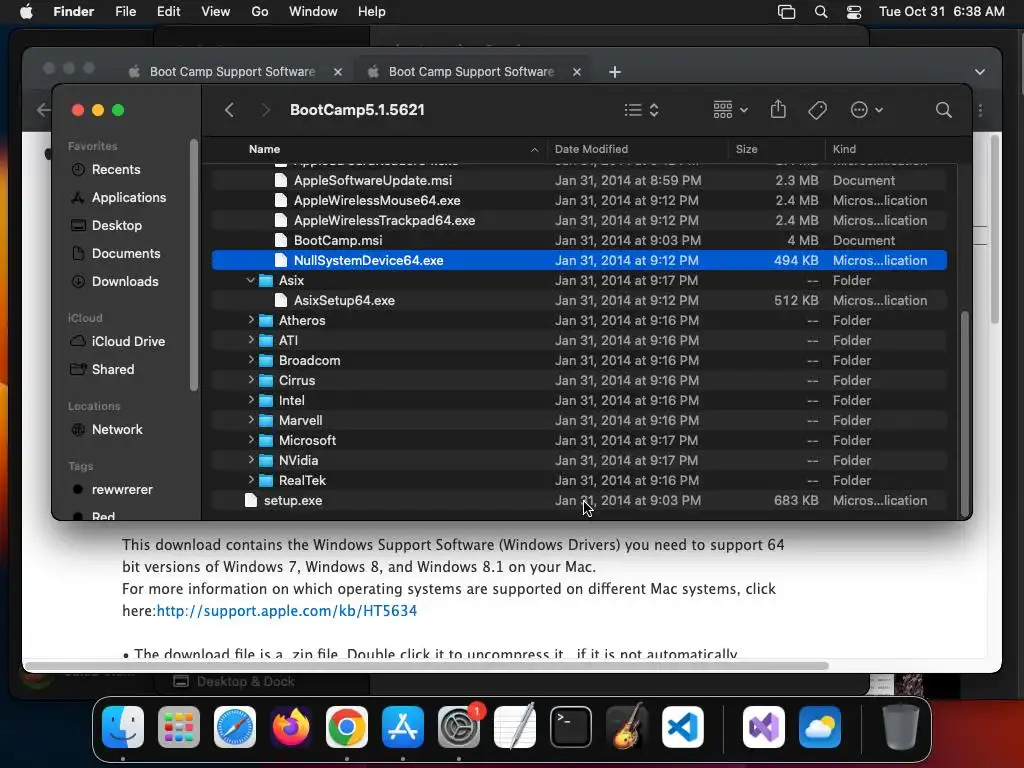The height and width of the screenshot is (768, 1024).
Task: Open the Group By options dropdown
Action: (x=730, y=110)
